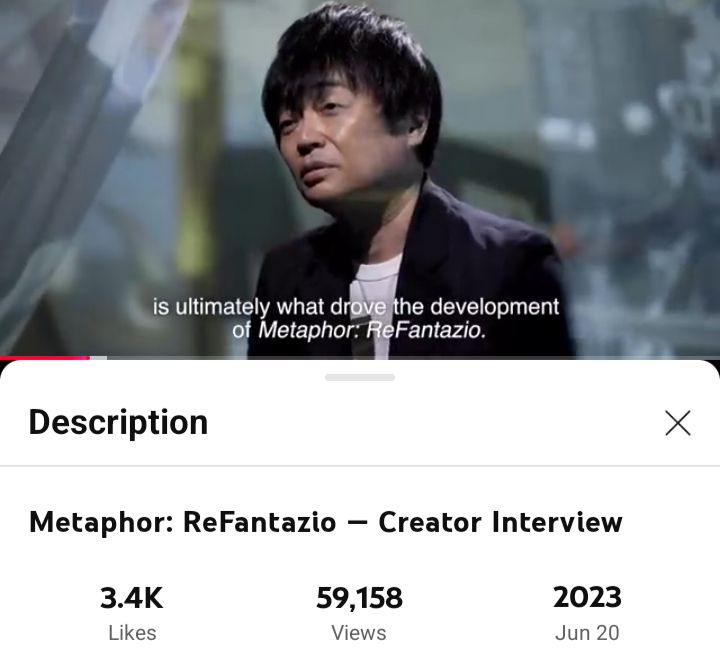720x661 pixels.
Task: Seek to the unplayed dark section of the progress bar
Action: (413, 358)
